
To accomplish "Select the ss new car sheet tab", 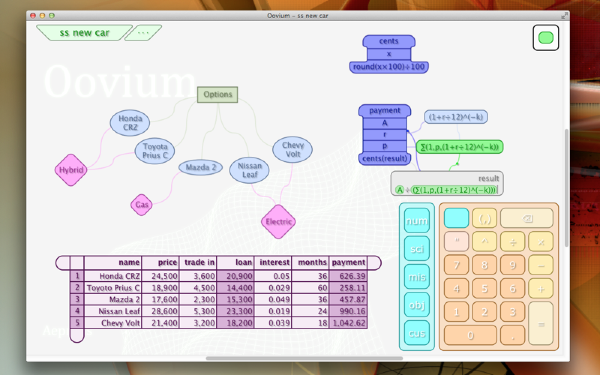I will click(85, 33).
